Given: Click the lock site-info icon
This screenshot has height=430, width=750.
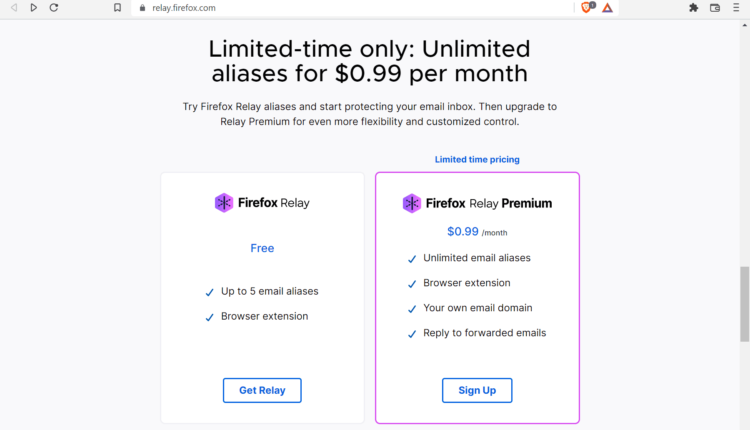Looking at the screenshot, I should pos(142,8).
